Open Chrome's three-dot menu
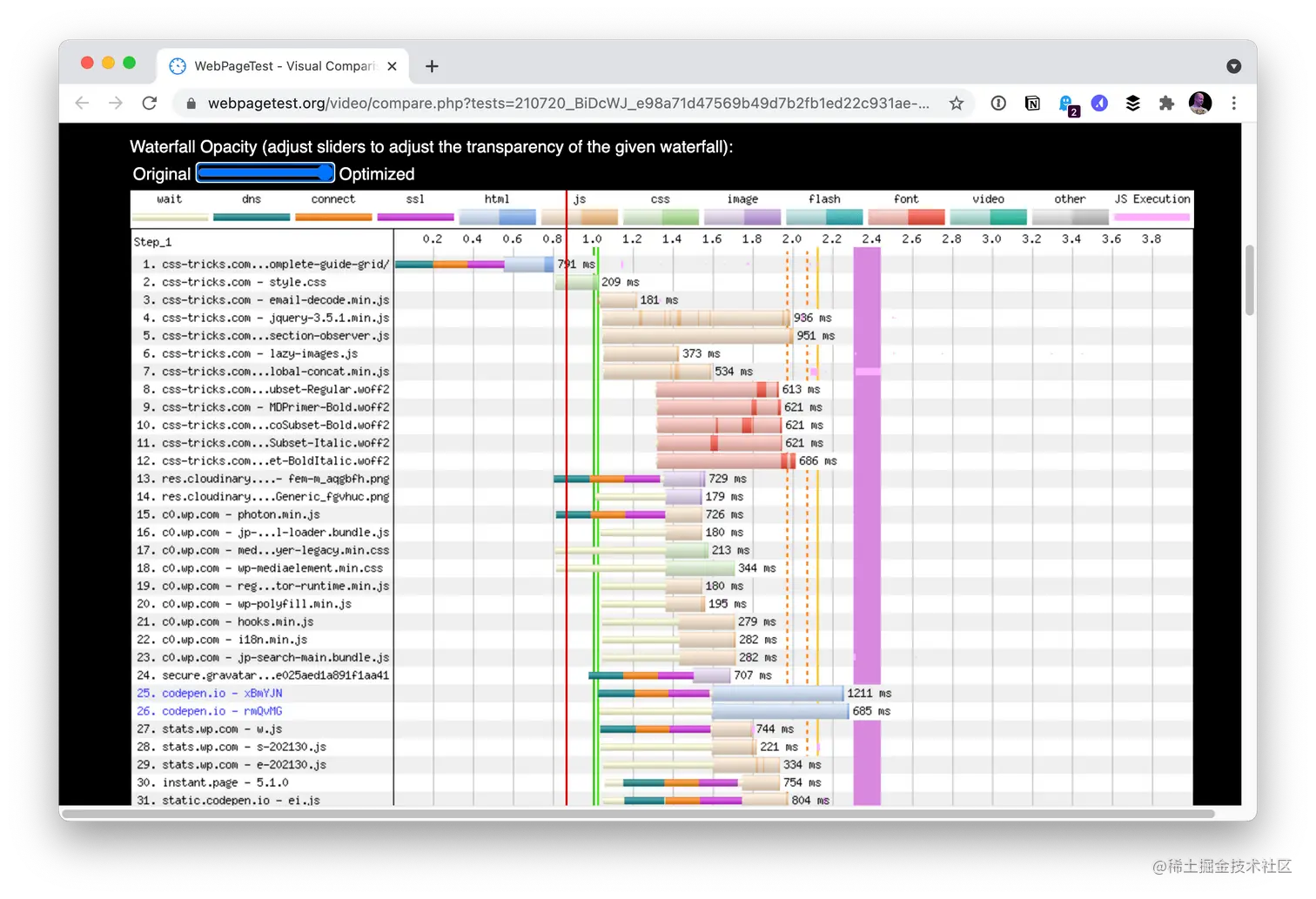 click(x=1233, y=103)
